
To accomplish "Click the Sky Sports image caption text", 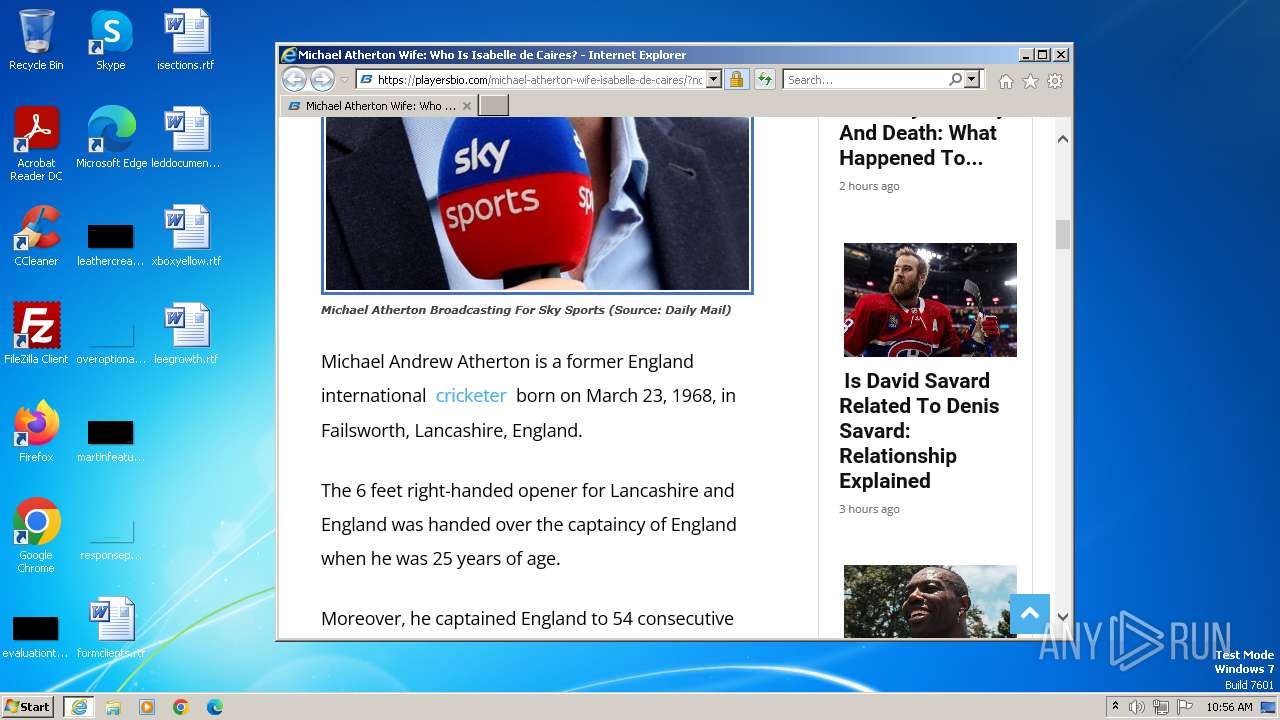I will tap(526, 310).
